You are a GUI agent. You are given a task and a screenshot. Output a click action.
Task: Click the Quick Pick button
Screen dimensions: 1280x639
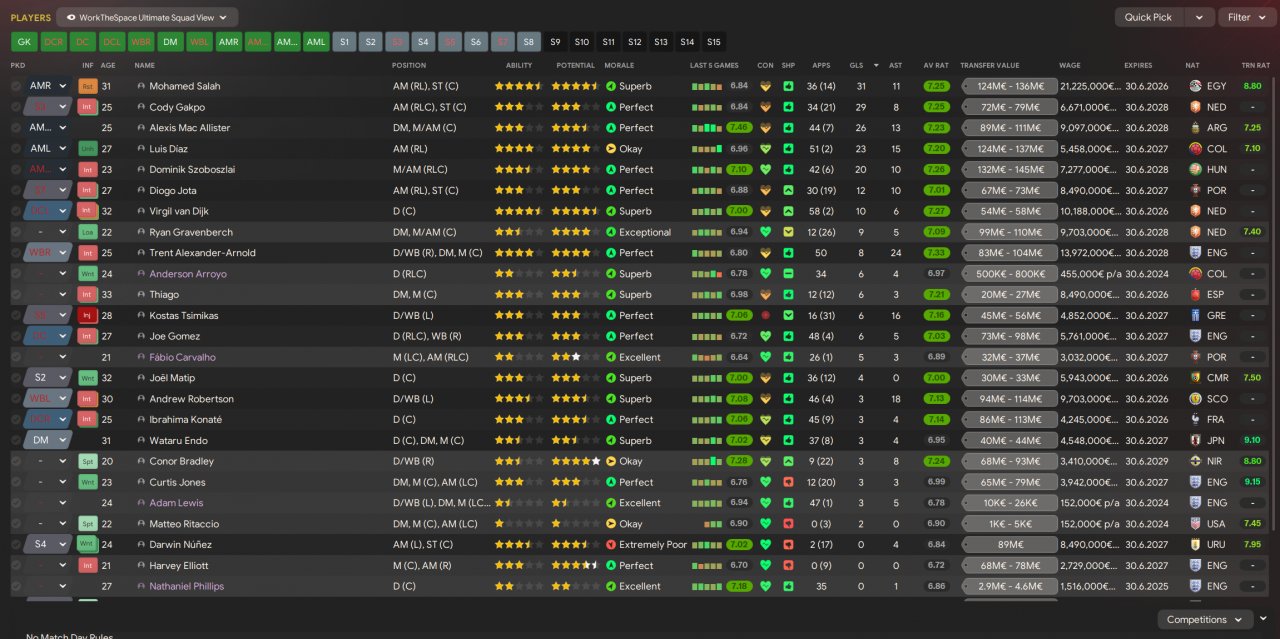coord(1148,17)
